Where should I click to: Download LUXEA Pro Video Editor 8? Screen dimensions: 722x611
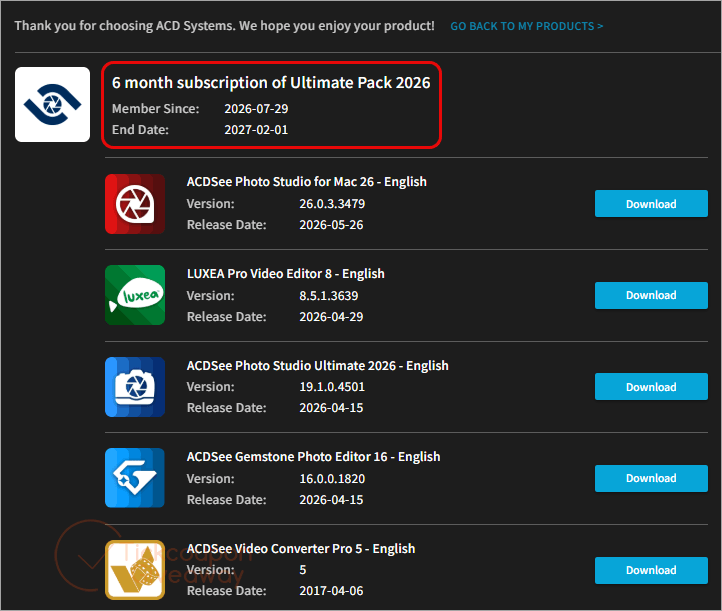pyautogui.click(x=651, y=295)
